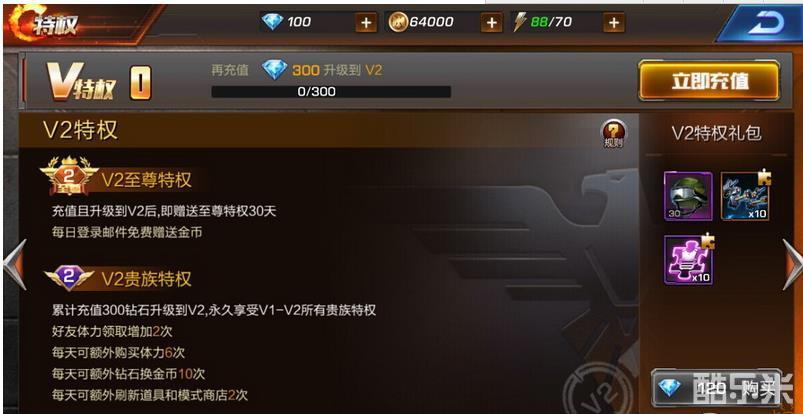Screen dimensions: 803x414
Task: Click the diamond balance icon
Action: (272, 22)
